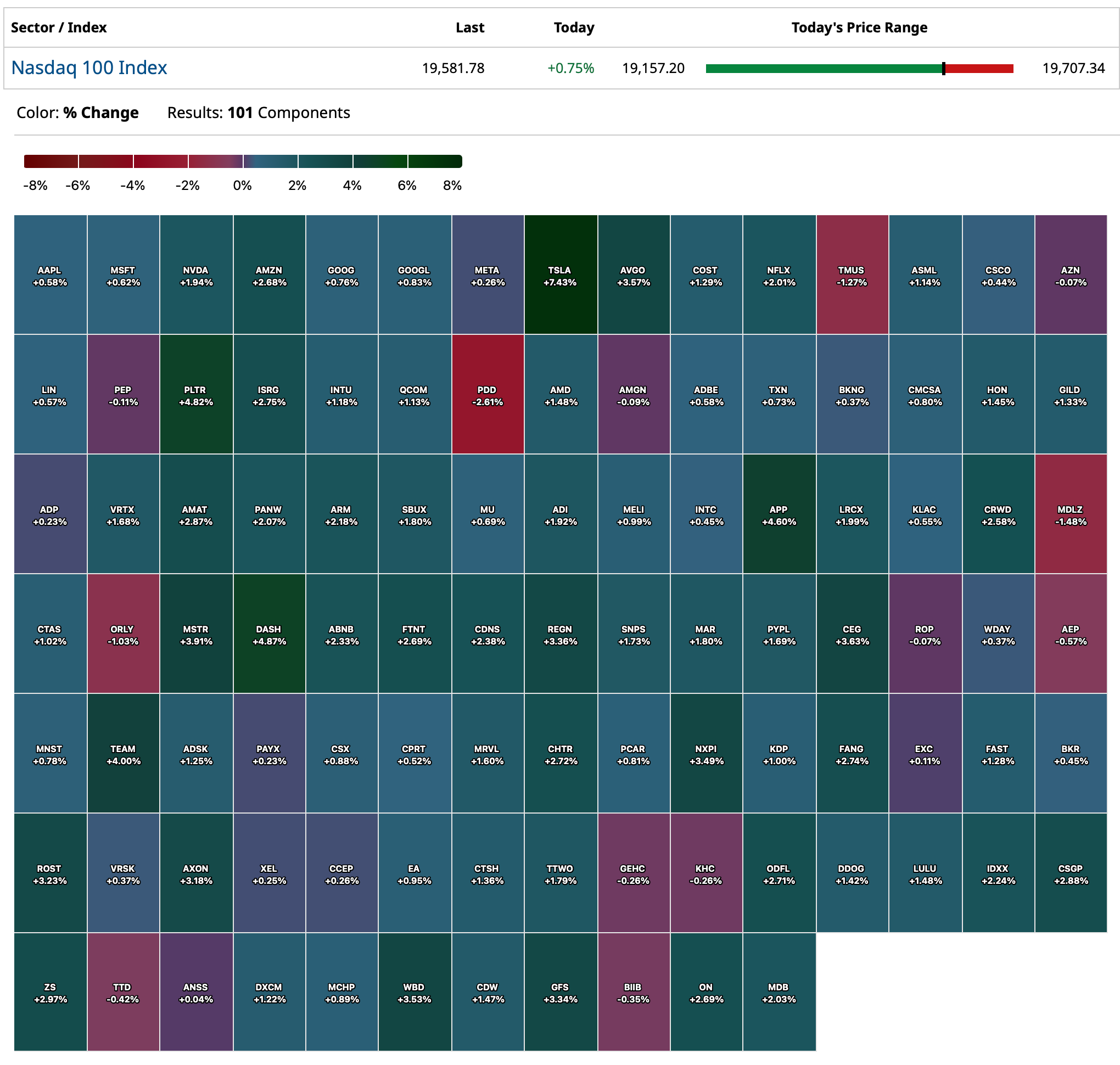Open the PDD tile in the heatmap
This screenshot has height=1065, width=1120.
487,394
